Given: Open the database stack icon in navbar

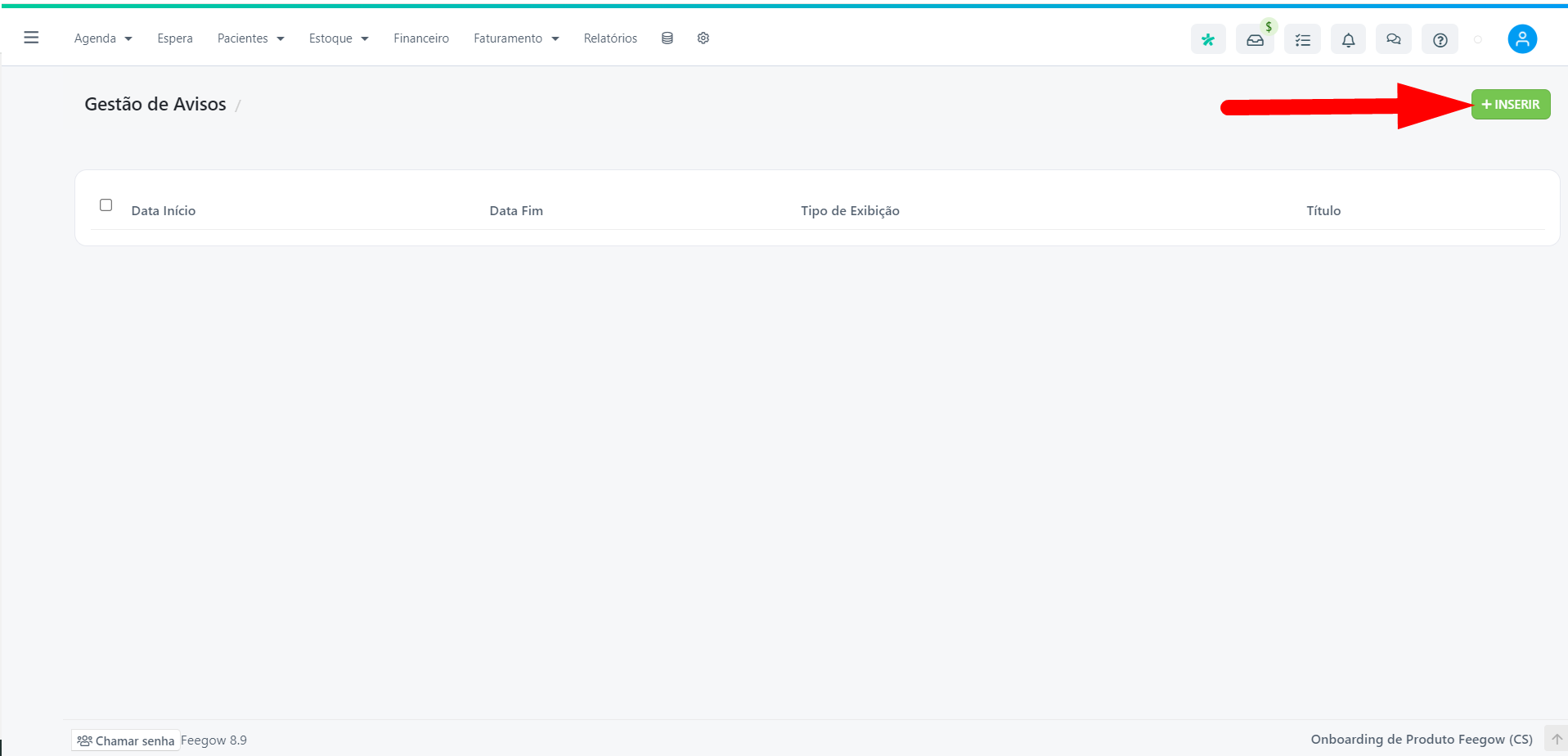Looking at the screenshot, I should point(667,38).
